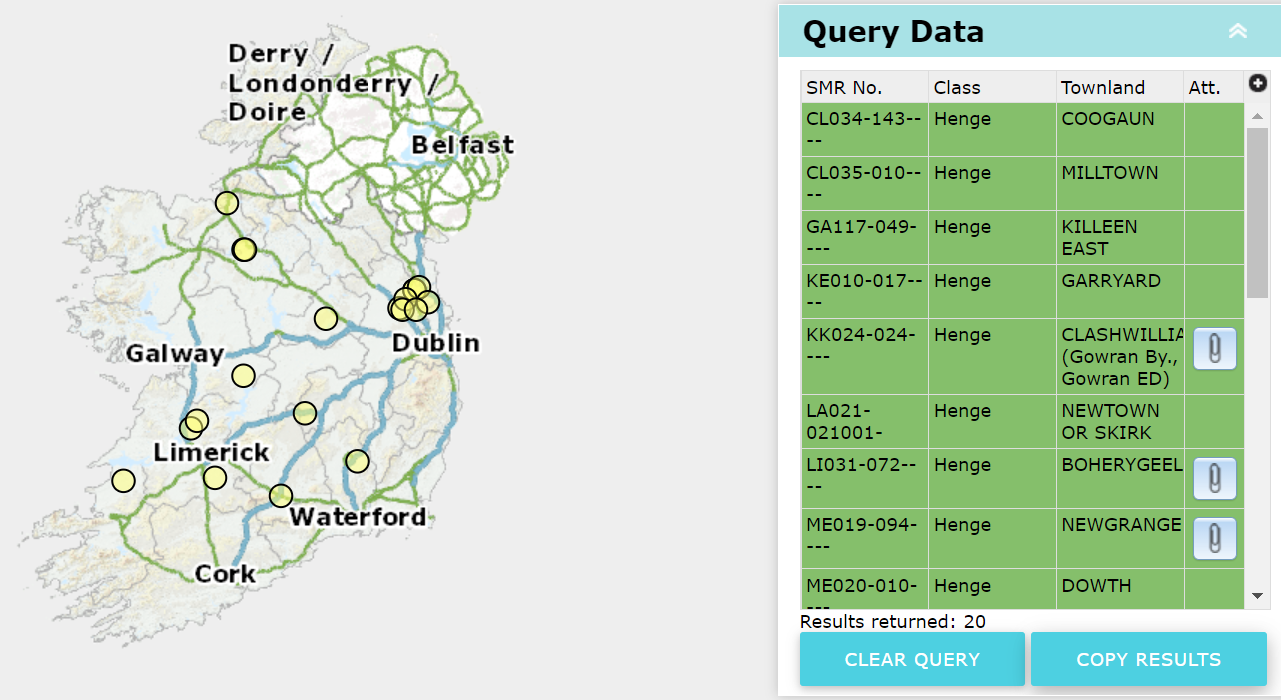
Task: Click the monument marker nearest Waterford
Action: click(281, 495)
